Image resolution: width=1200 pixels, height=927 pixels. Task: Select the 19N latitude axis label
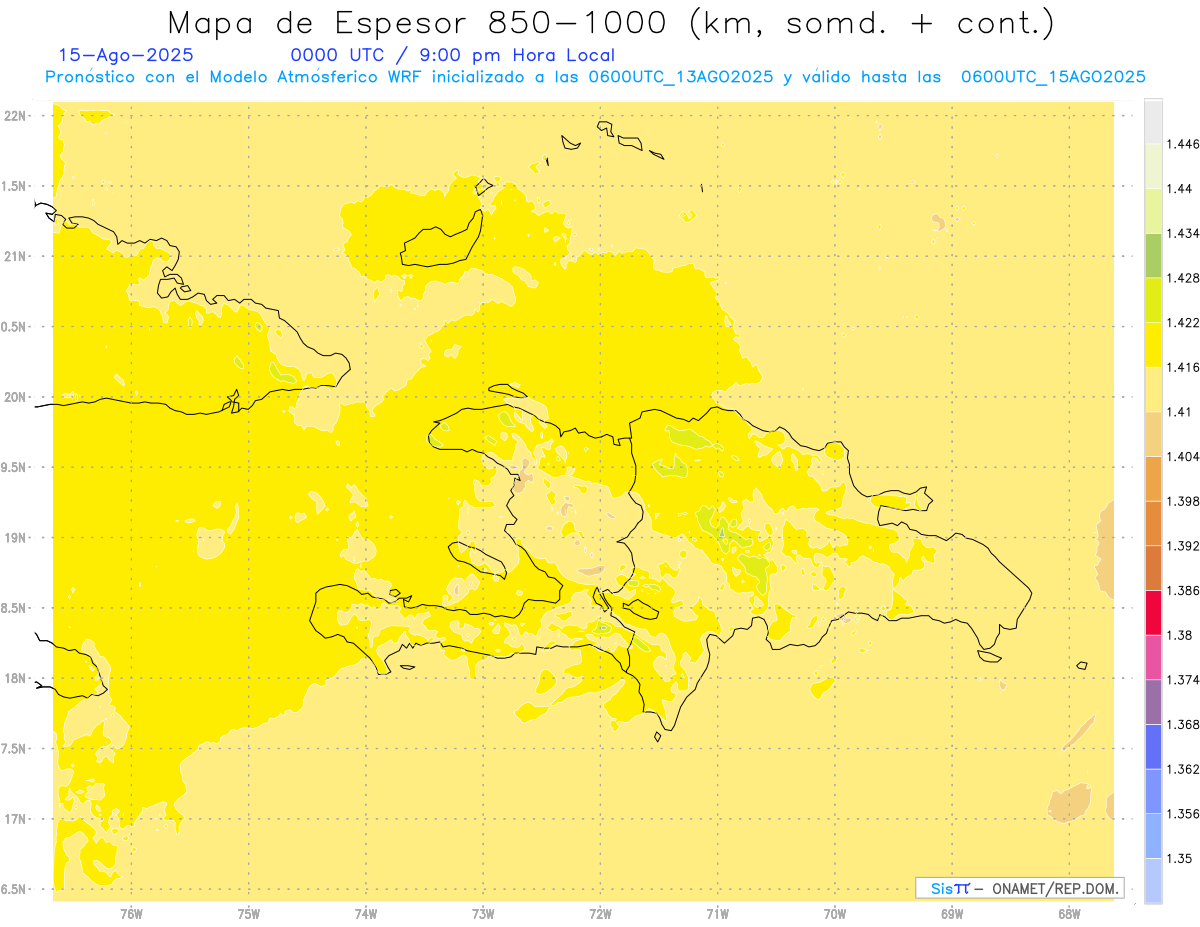(15, 538)
